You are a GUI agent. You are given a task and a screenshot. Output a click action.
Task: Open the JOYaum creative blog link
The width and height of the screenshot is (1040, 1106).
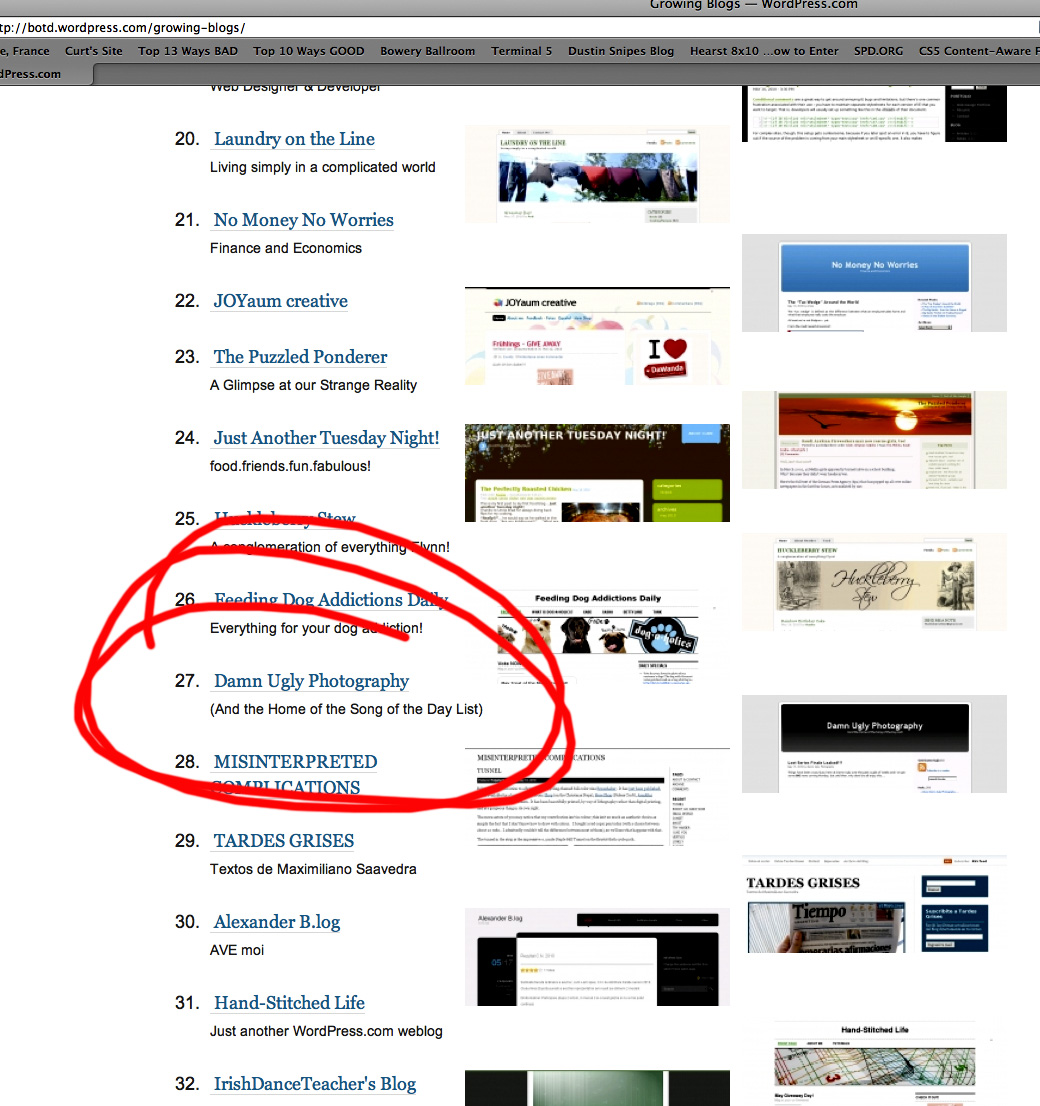coord(280,302)
